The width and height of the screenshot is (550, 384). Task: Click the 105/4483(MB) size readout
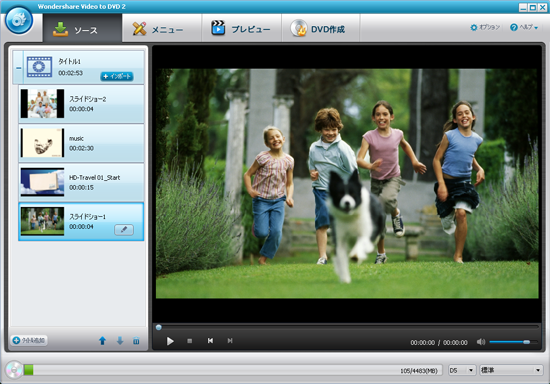point(419,371)
